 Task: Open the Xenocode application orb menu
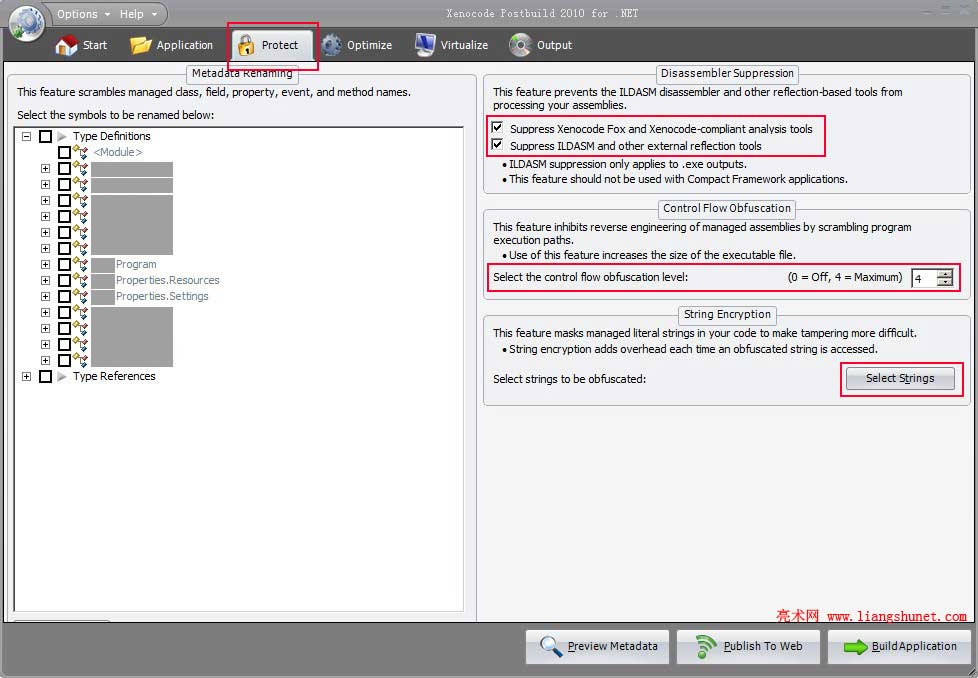pos(27,22)
